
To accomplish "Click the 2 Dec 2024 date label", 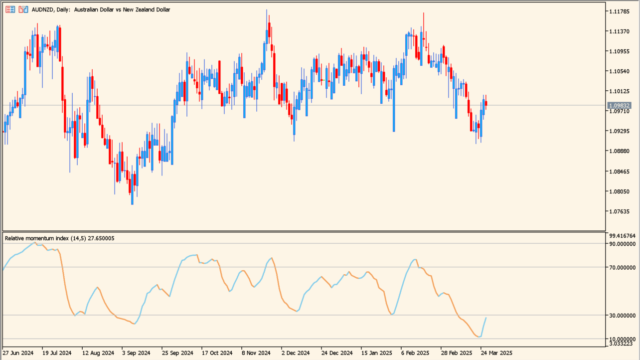I will coord(295,353).
